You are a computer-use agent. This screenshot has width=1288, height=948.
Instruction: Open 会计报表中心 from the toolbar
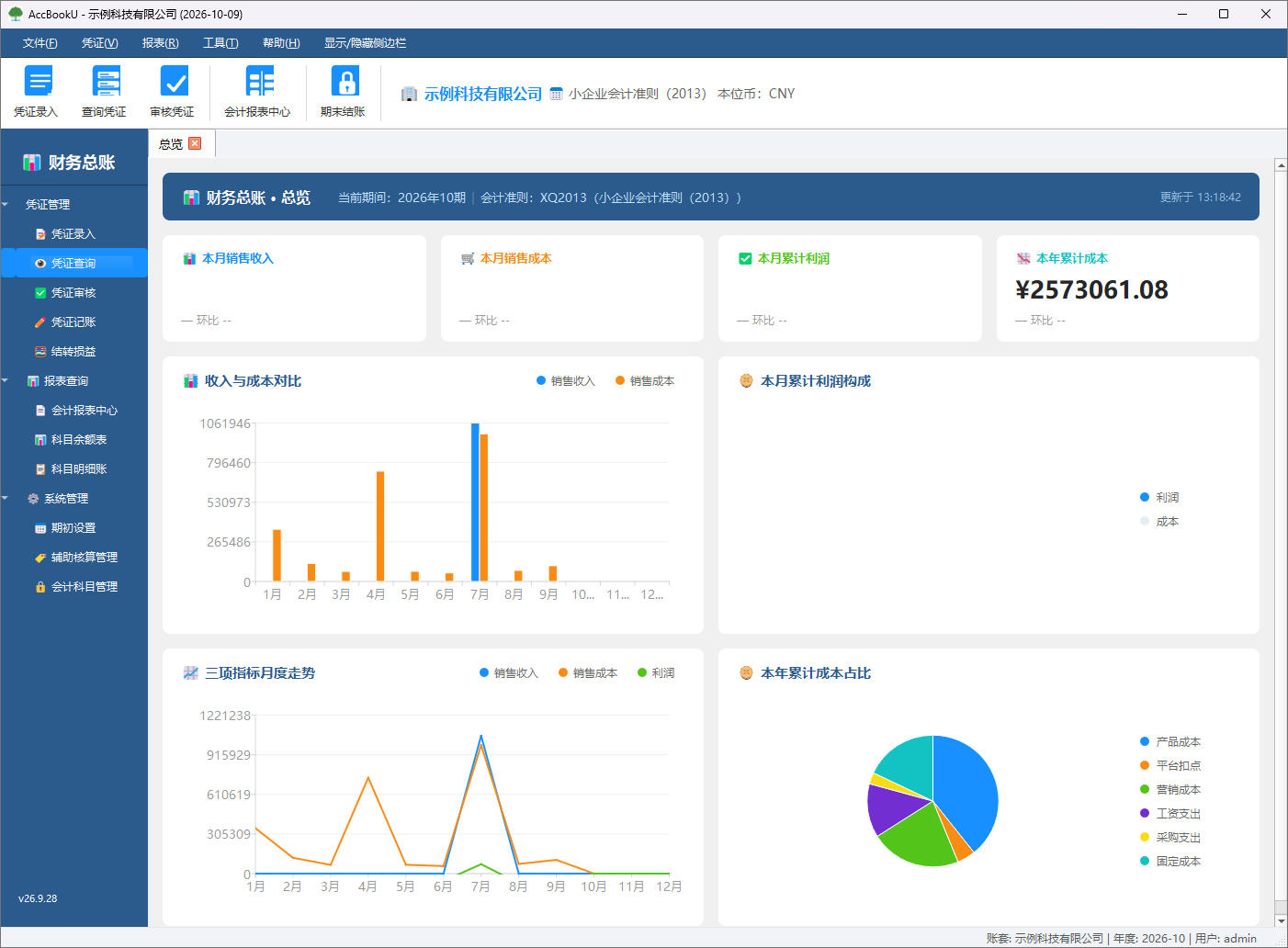click(x=257, y=91)
